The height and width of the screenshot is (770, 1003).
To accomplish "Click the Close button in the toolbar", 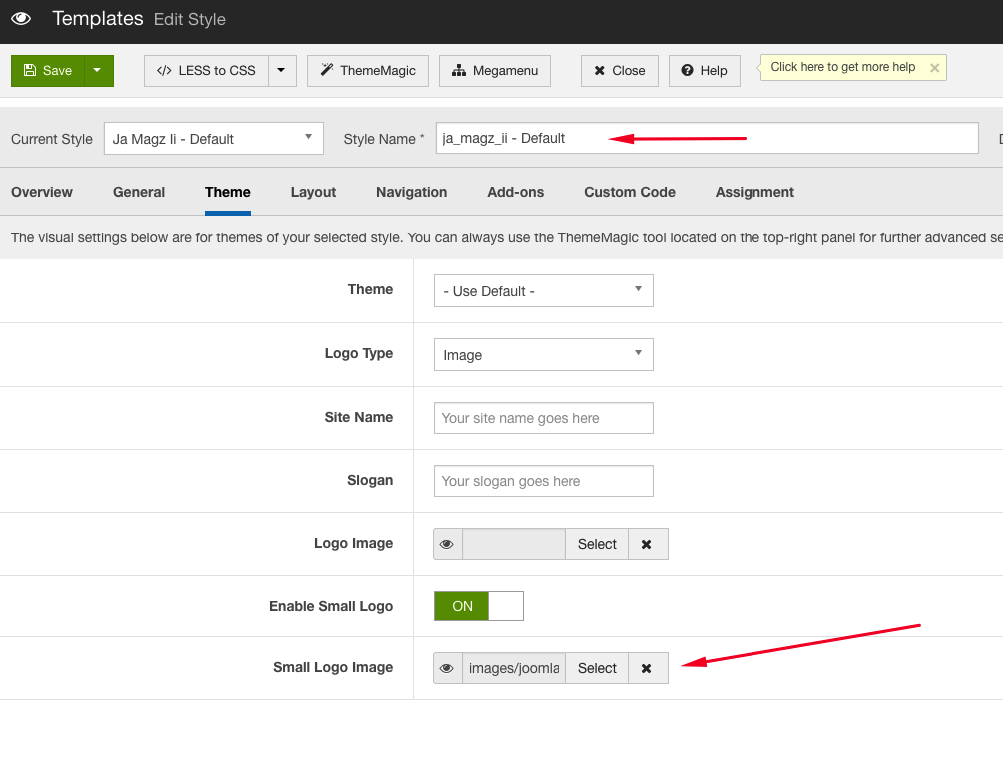I will tap(620, 70).
